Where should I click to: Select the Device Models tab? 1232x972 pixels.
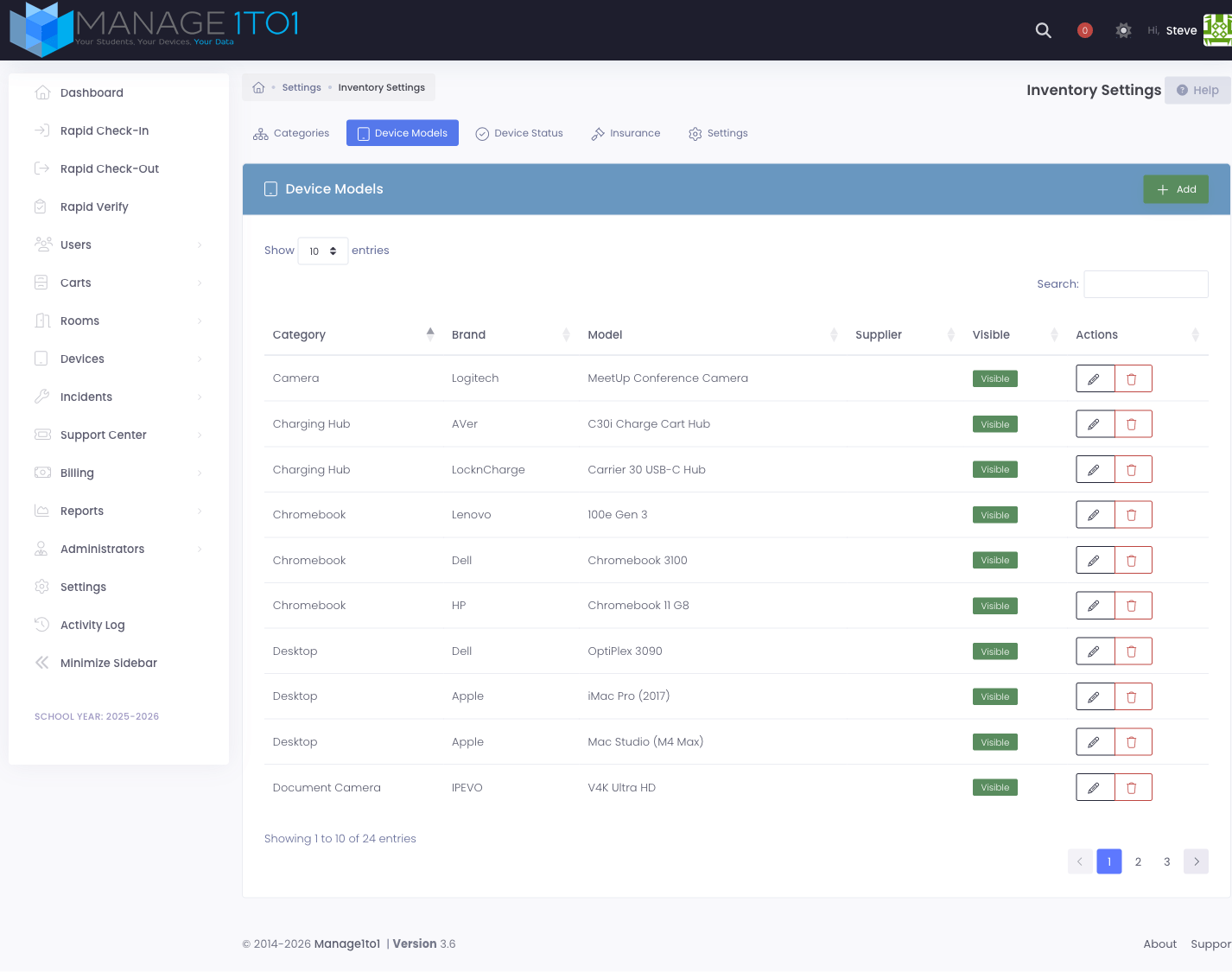pos(403,133)
